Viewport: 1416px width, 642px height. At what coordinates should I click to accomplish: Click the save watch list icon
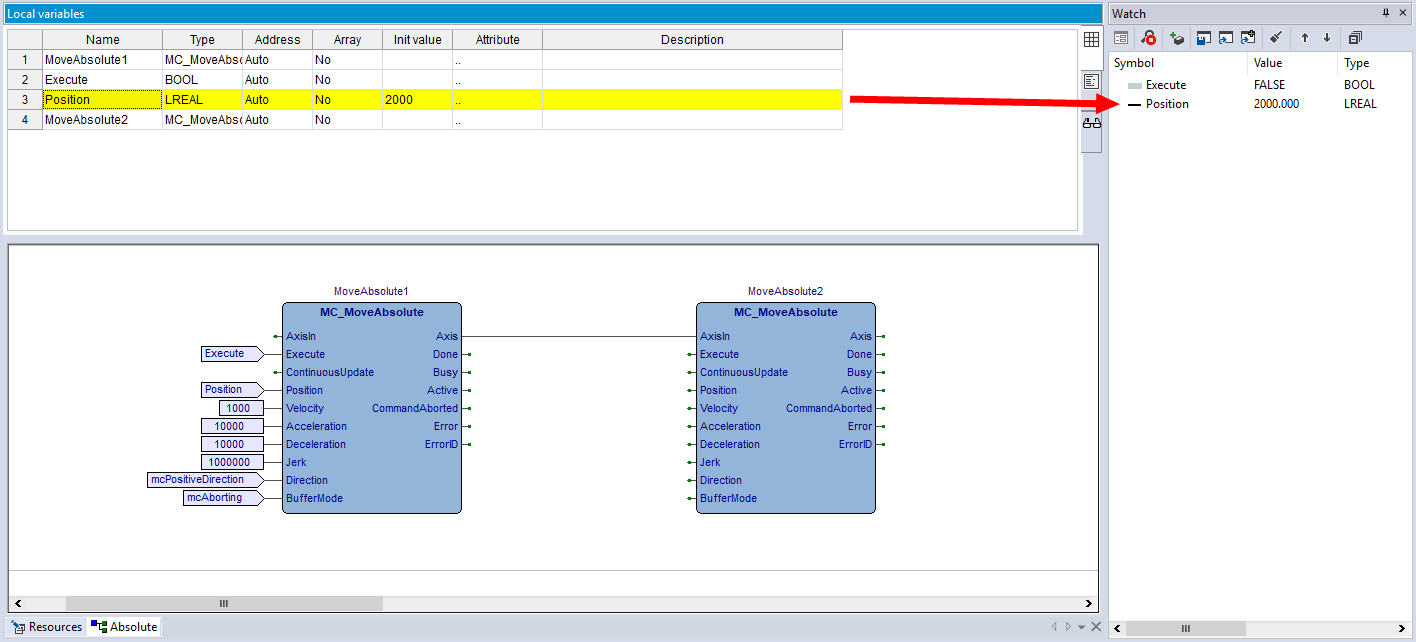(x=1204, y=38)
